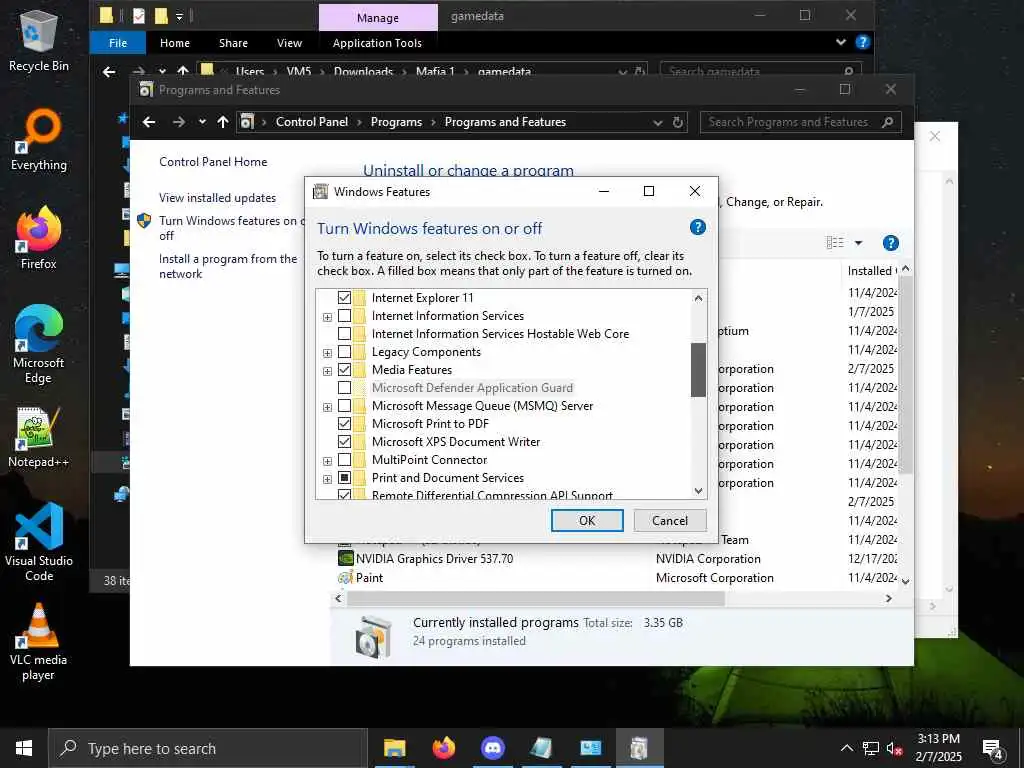Enable MultiPoint Connector checkbox

pyautogui.click(x=344, y=460)
